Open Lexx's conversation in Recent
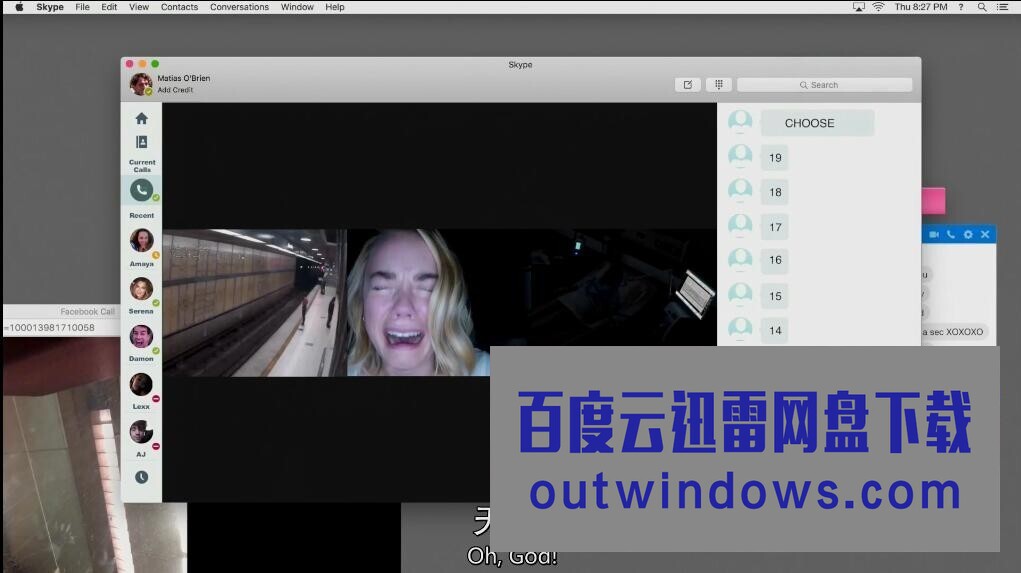The image size is (1021, 573). point(141,384)
